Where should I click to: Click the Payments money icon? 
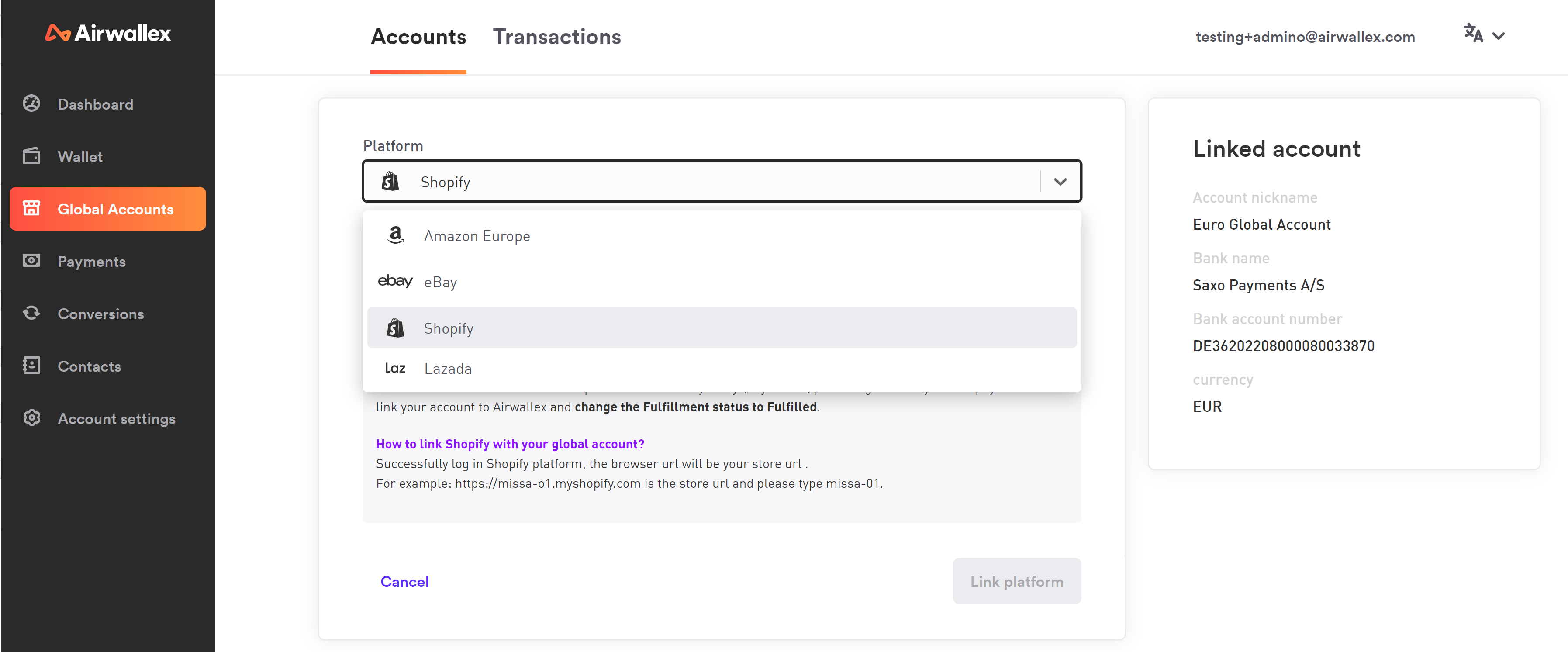point(31,261)
